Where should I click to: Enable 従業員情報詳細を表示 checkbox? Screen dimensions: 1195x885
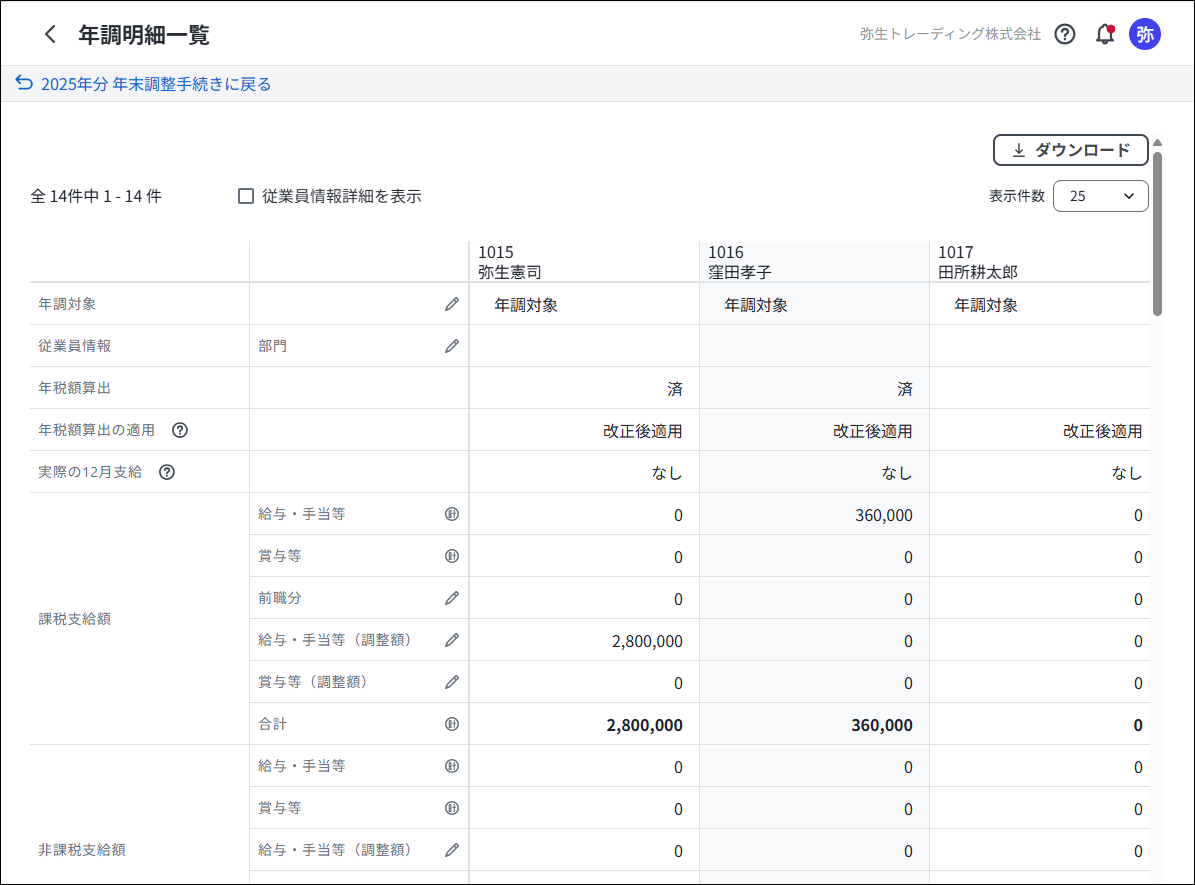(246, 196)
